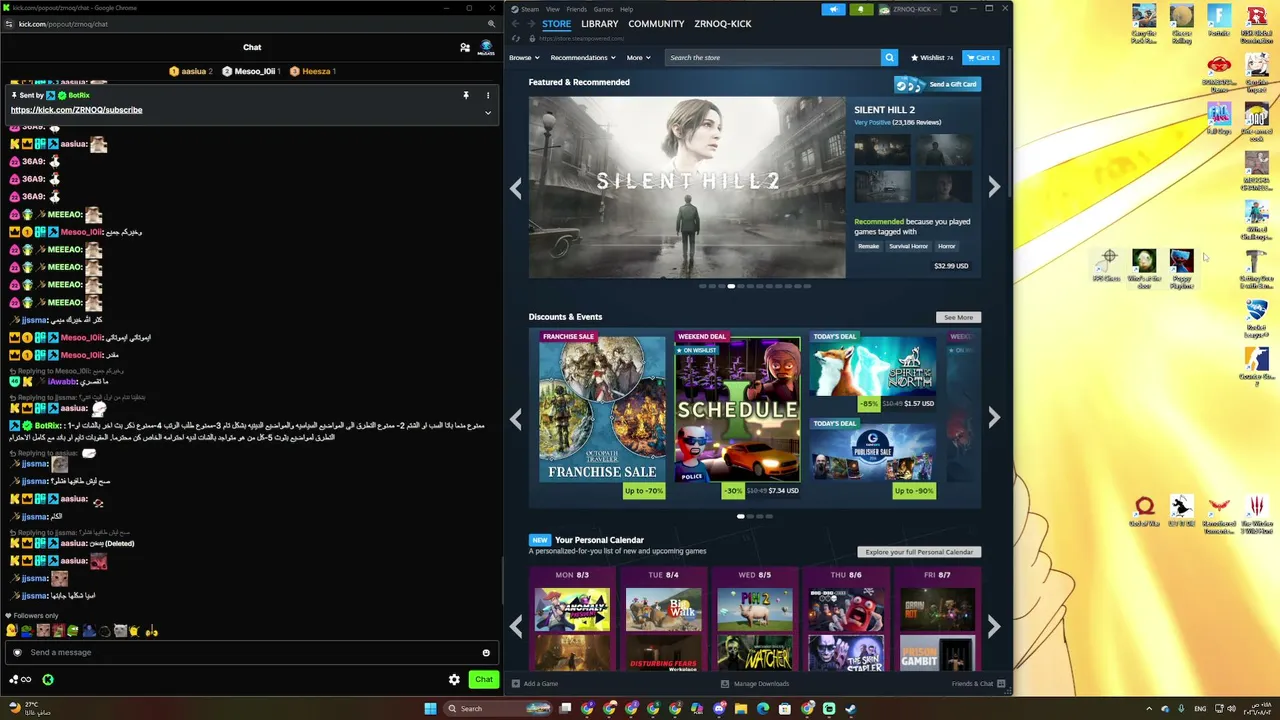Click the Add a Game plus icon
Viewport: 1280px width, 720px height.
[516, 684]
